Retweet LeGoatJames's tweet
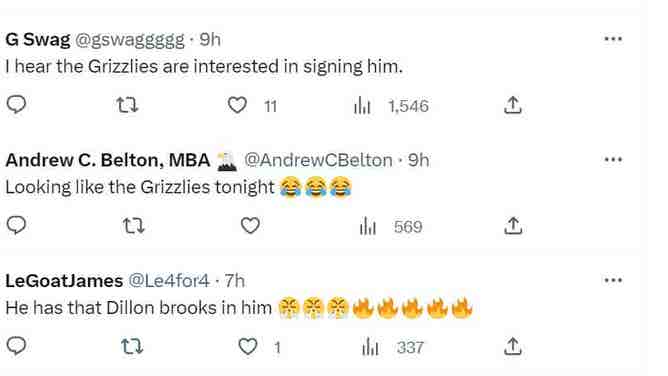Screen dimensions: 668x376 [132, 347]
